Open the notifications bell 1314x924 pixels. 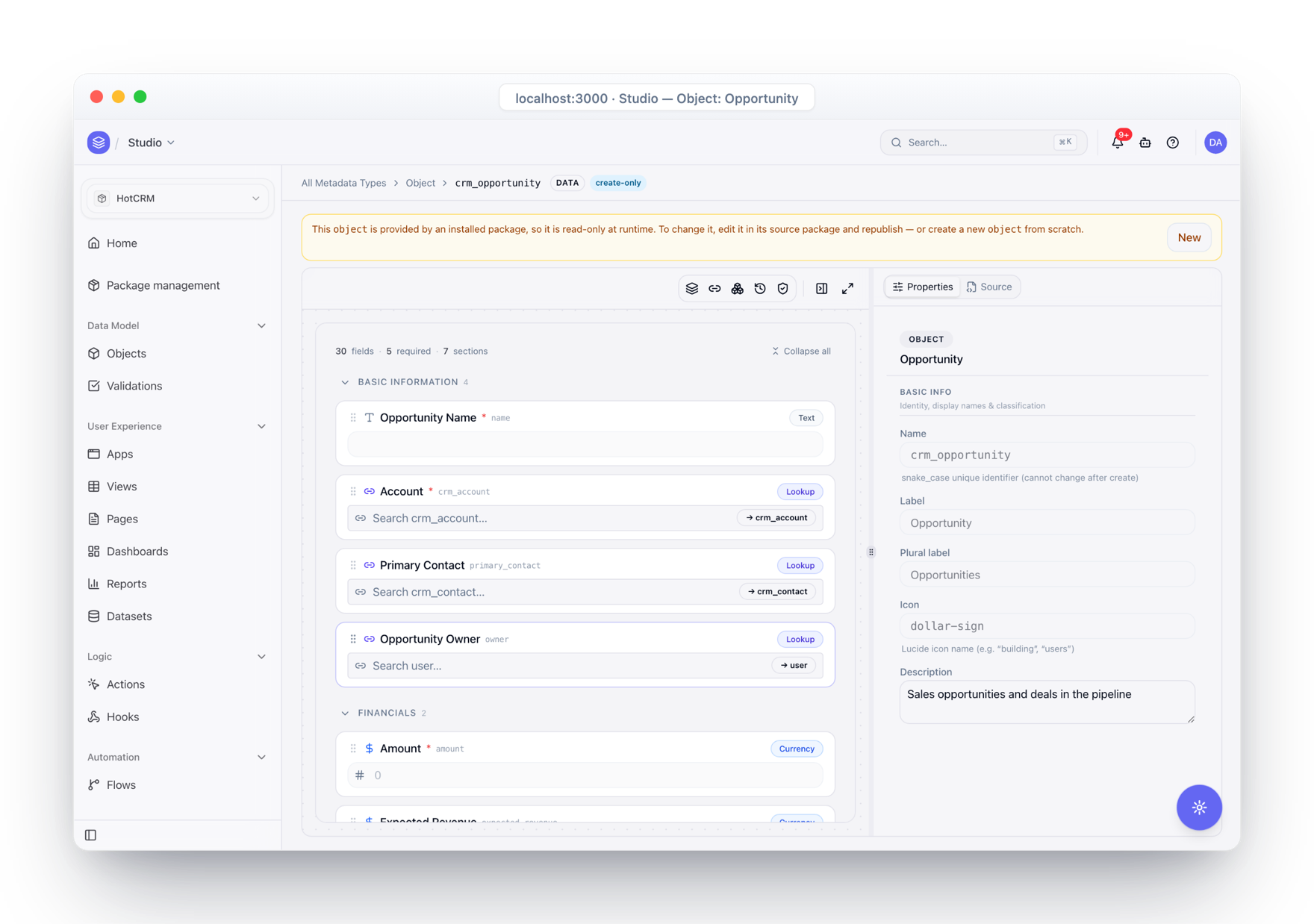pos(1118,142)
